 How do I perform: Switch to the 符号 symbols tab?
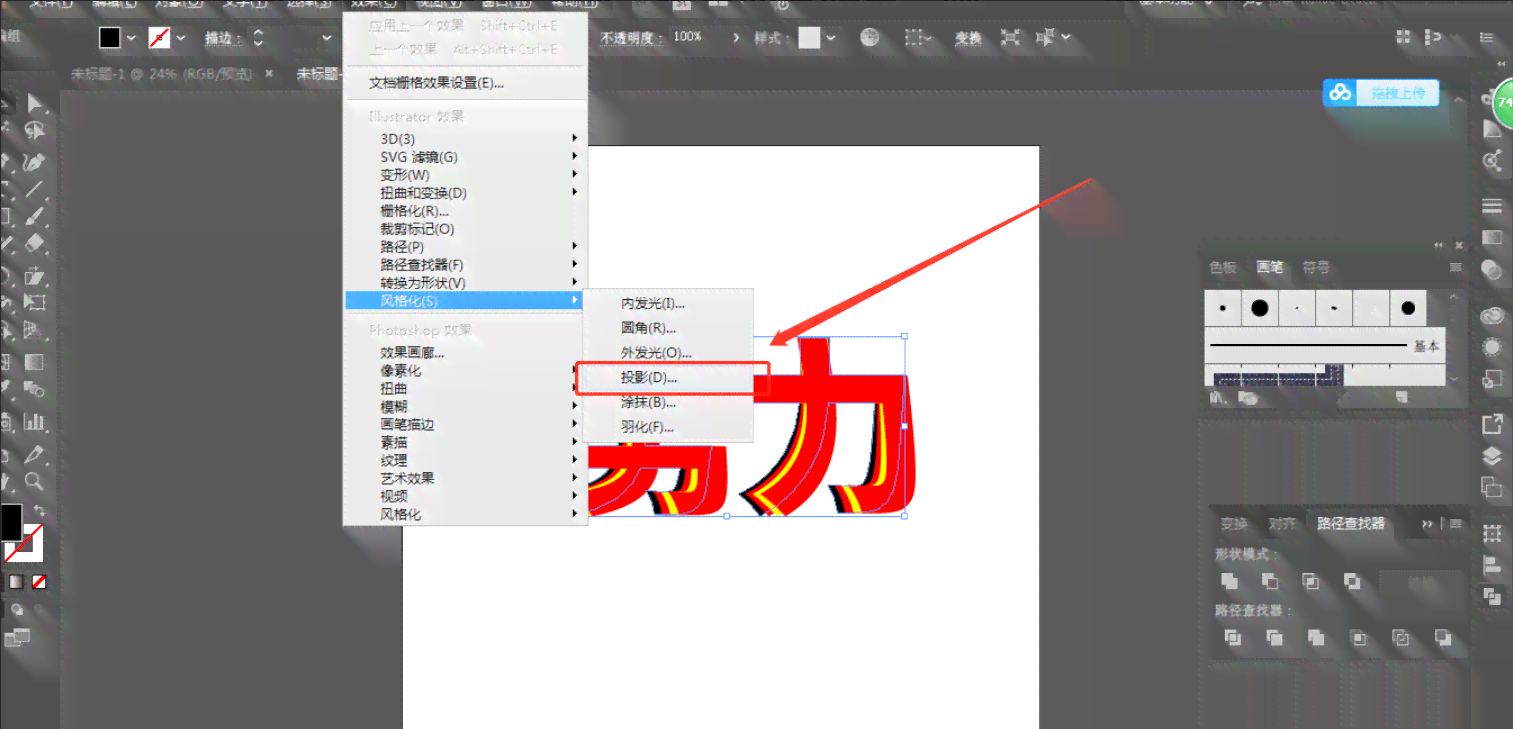click(1316, 268)
